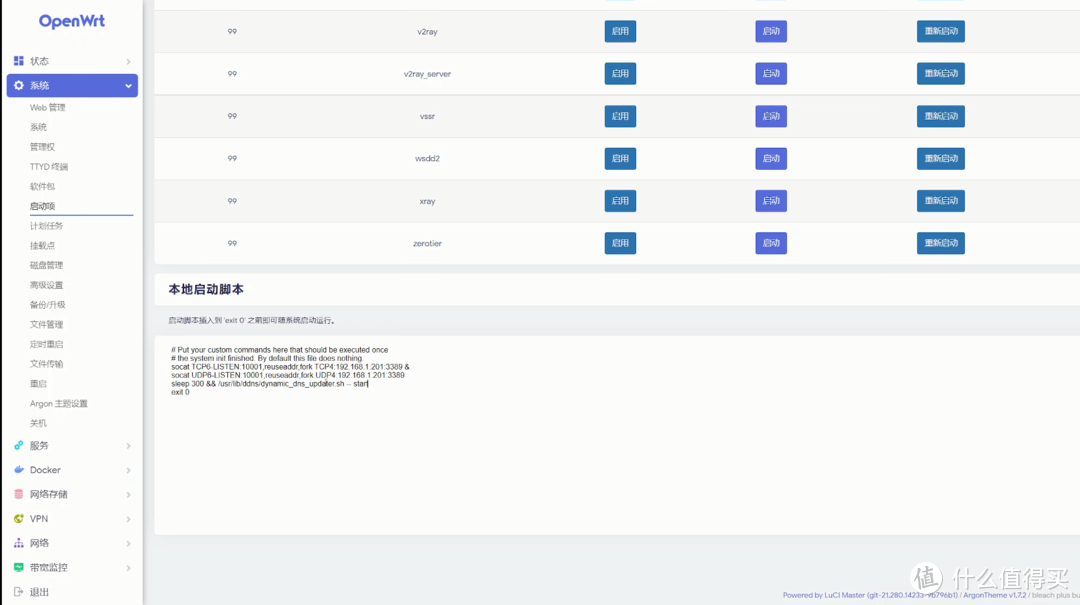Expand the 网络 menu chevron

(x=128, y=543)
